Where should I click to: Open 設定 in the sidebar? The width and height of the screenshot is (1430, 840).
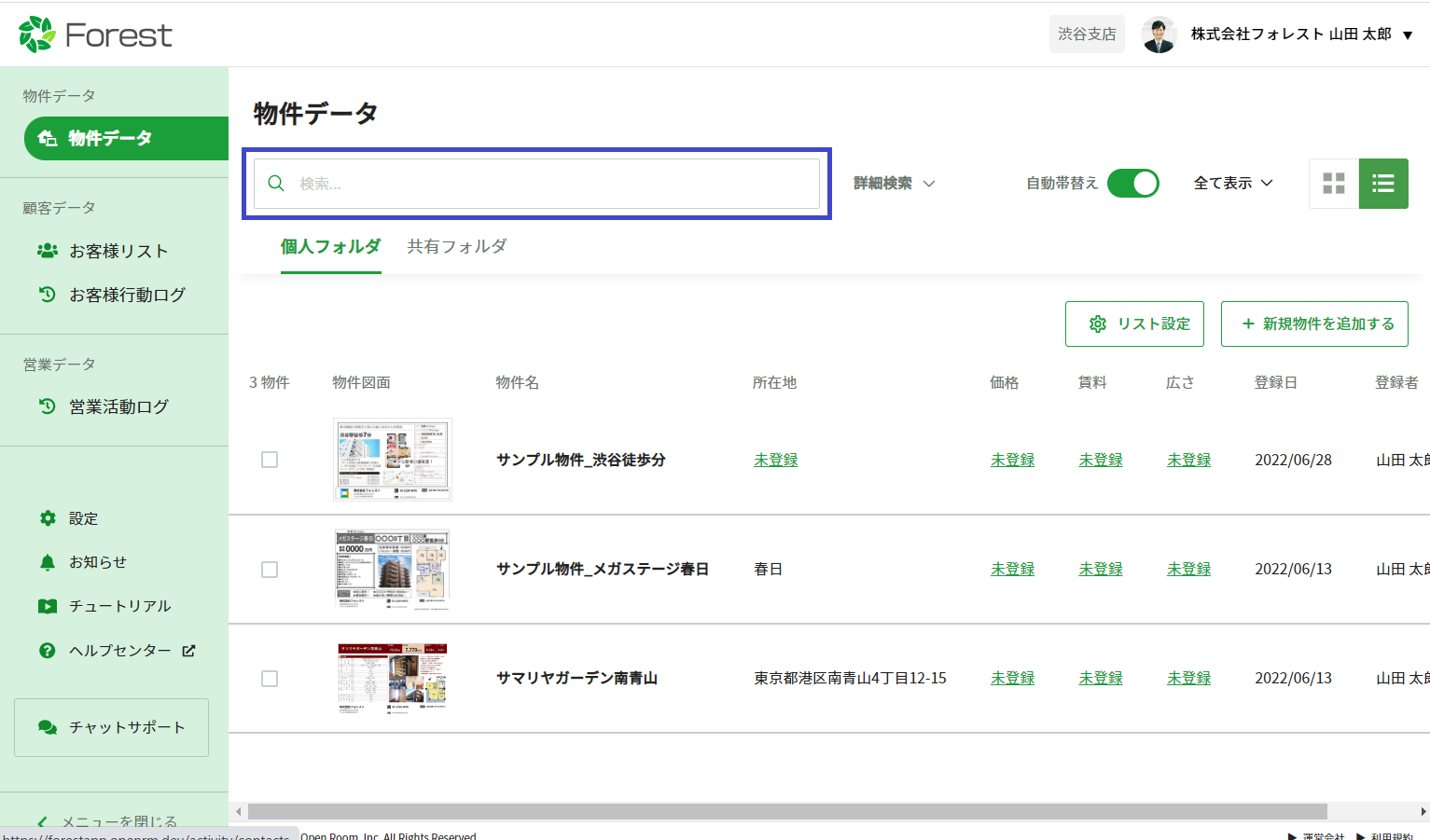point(83,518)
